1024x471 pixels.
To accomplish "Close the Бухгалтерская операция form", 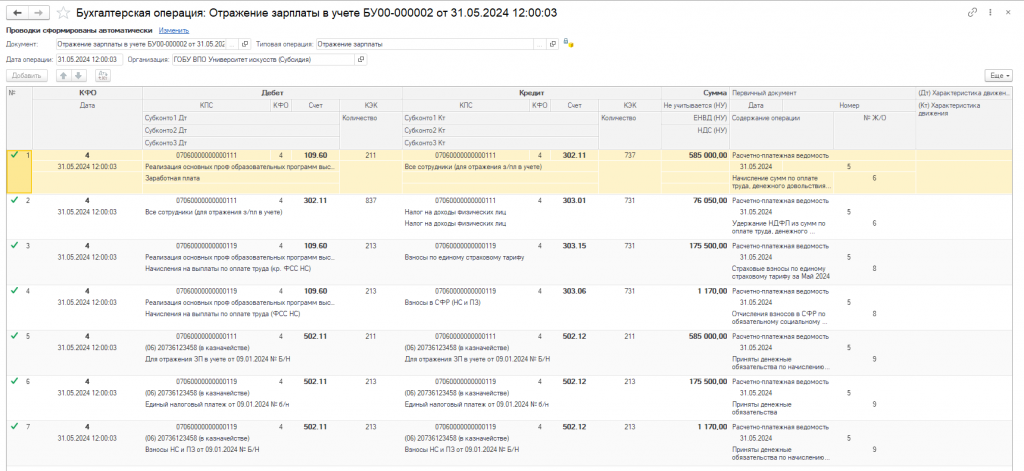I will [1009, 12].
